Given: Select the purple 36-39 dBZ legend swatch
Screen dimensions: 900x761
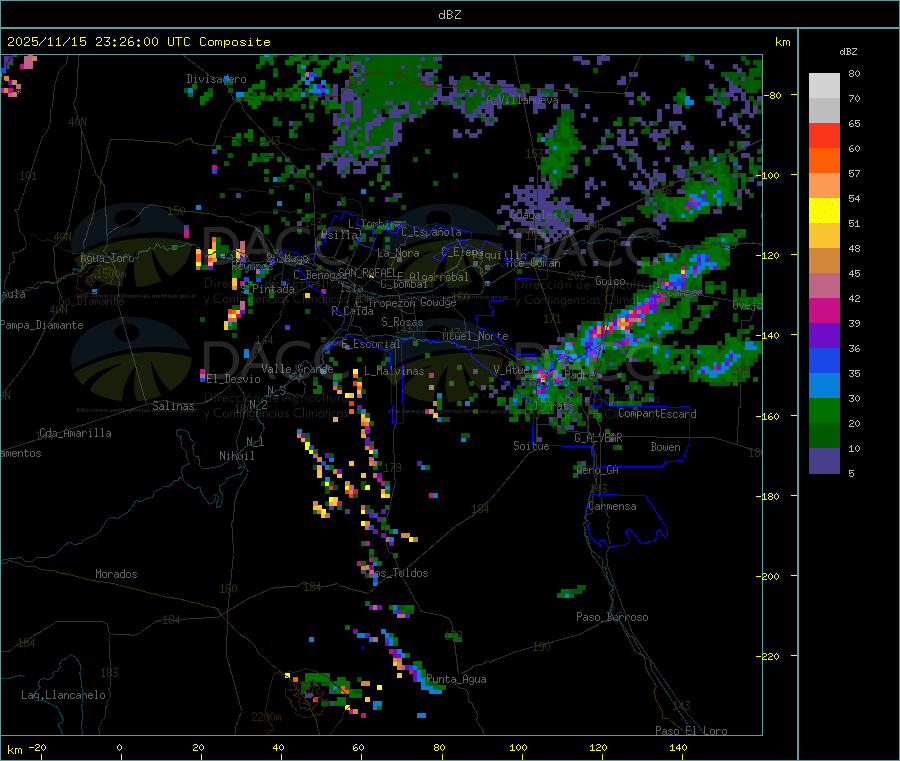Looking at the screenshot, I should coord(824,336).
